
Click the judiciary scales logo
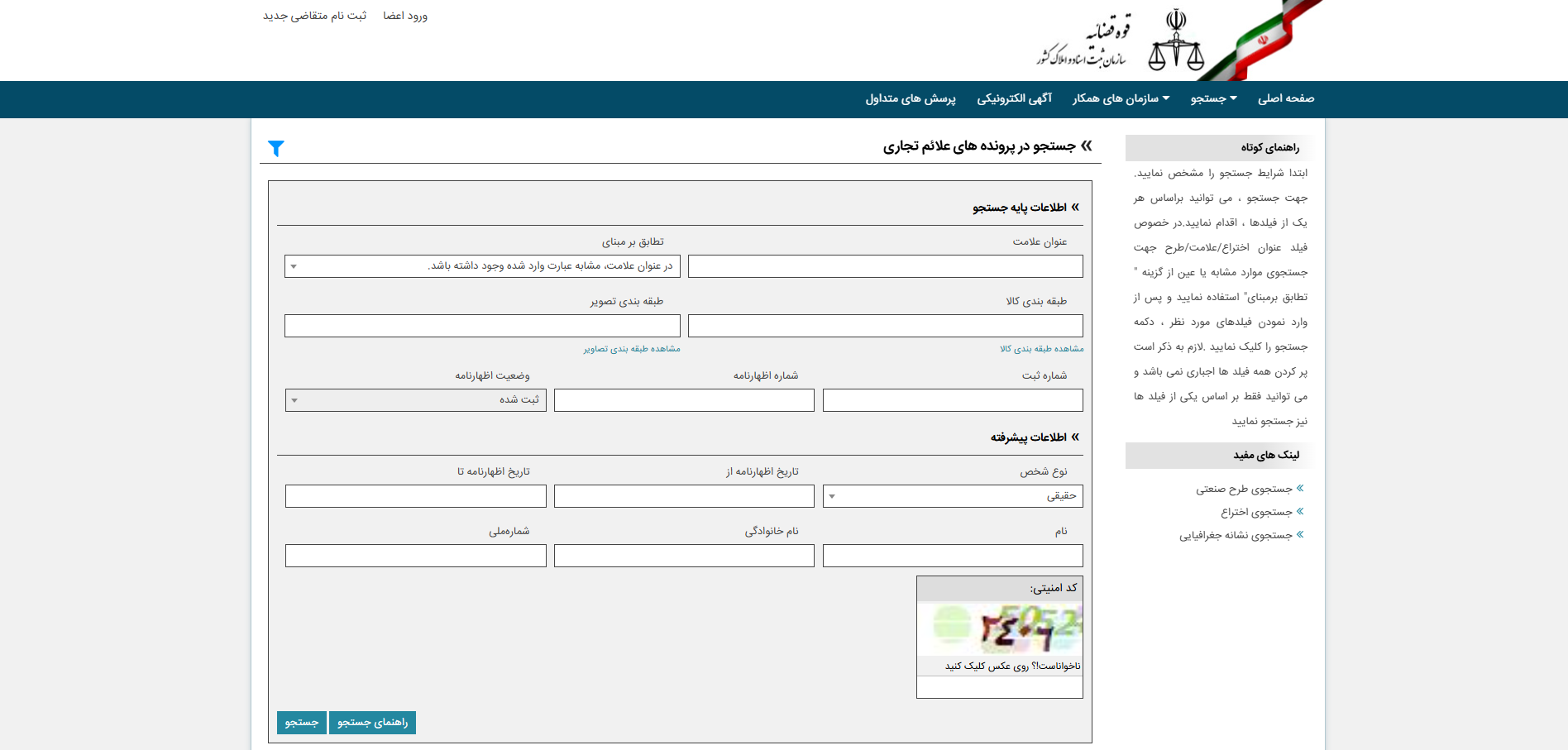(x=1175, y=41)
